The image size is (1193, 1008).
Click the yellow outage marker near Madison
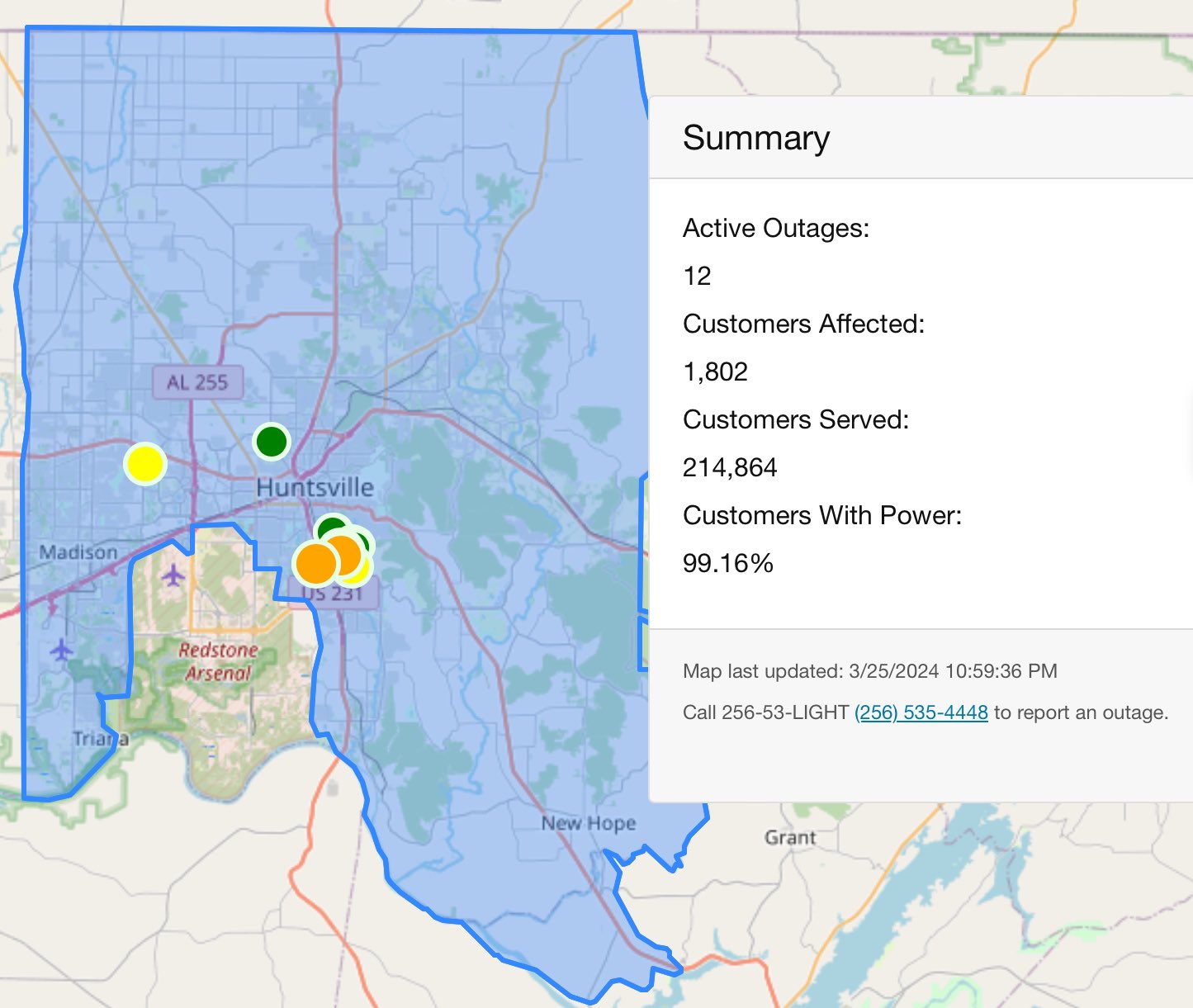(x=145, y=464)
